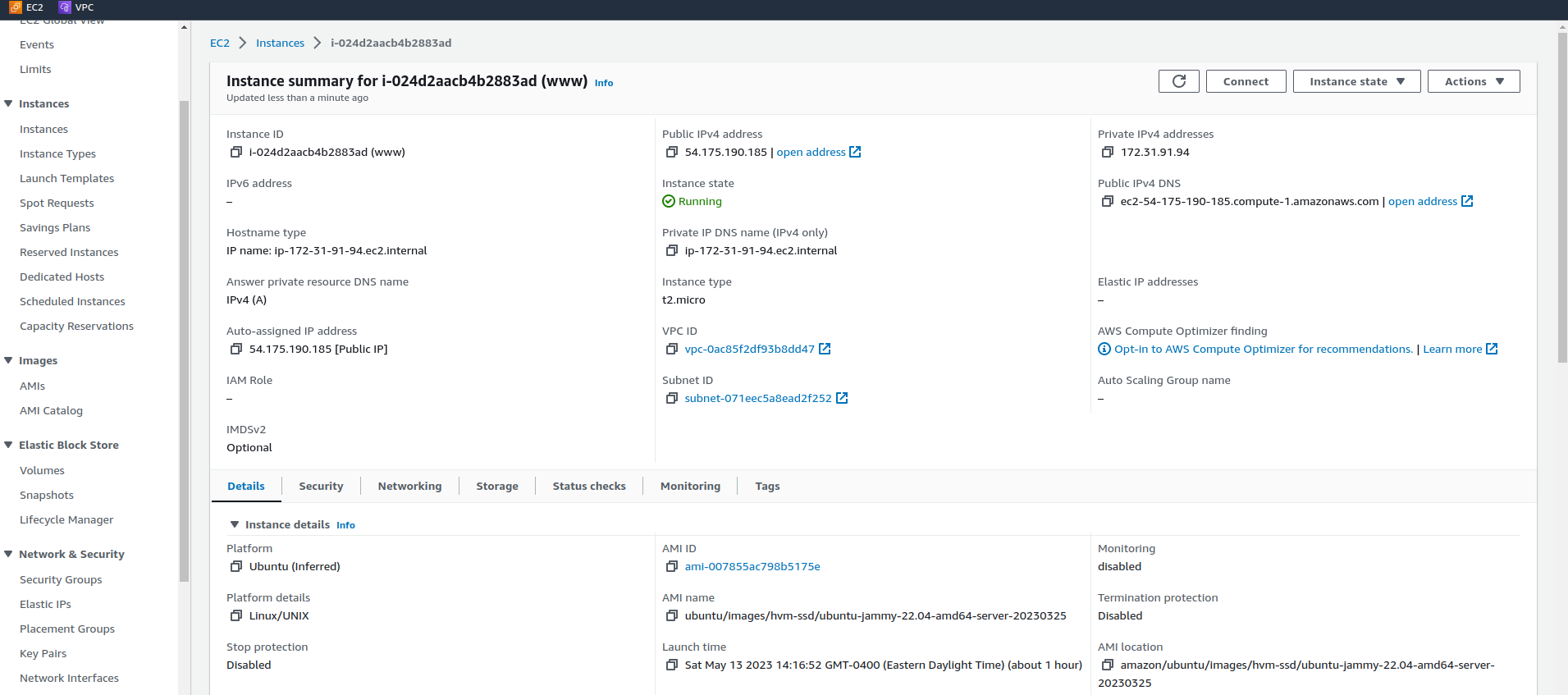This screenshot has width=1568, height=695.
Task: Click Info next to Instance details
Action: (x=345, y=525)
